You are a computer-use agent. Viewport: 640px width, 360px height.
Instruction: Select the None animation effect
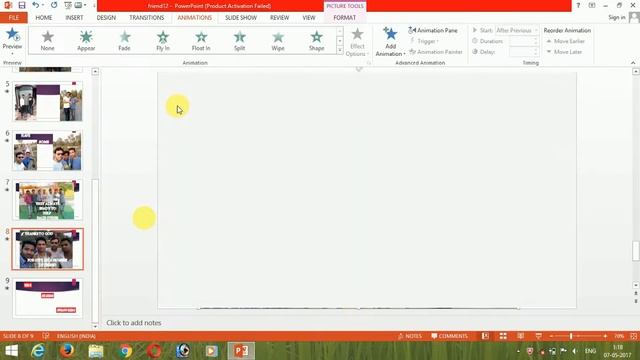click(x=47, y=40)
